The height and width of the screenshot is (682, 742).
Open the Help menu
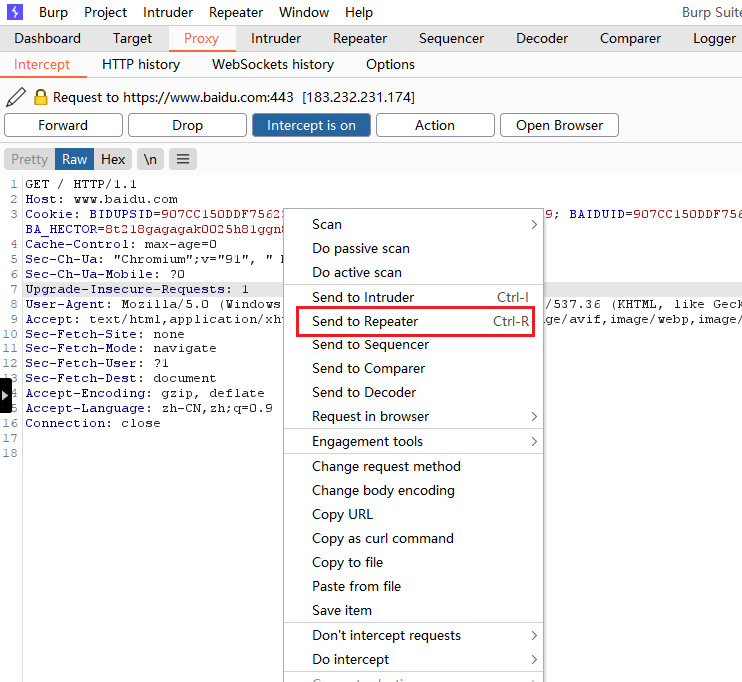tap(359, 12)
